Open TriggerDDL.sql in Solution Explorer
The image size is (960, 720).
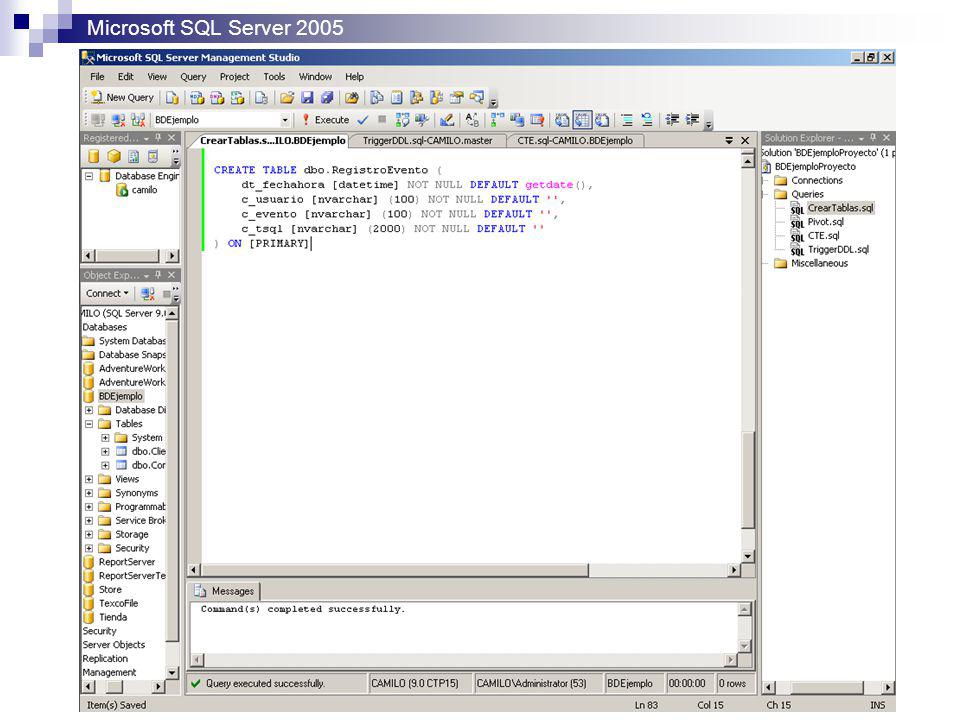coord(838,250)
